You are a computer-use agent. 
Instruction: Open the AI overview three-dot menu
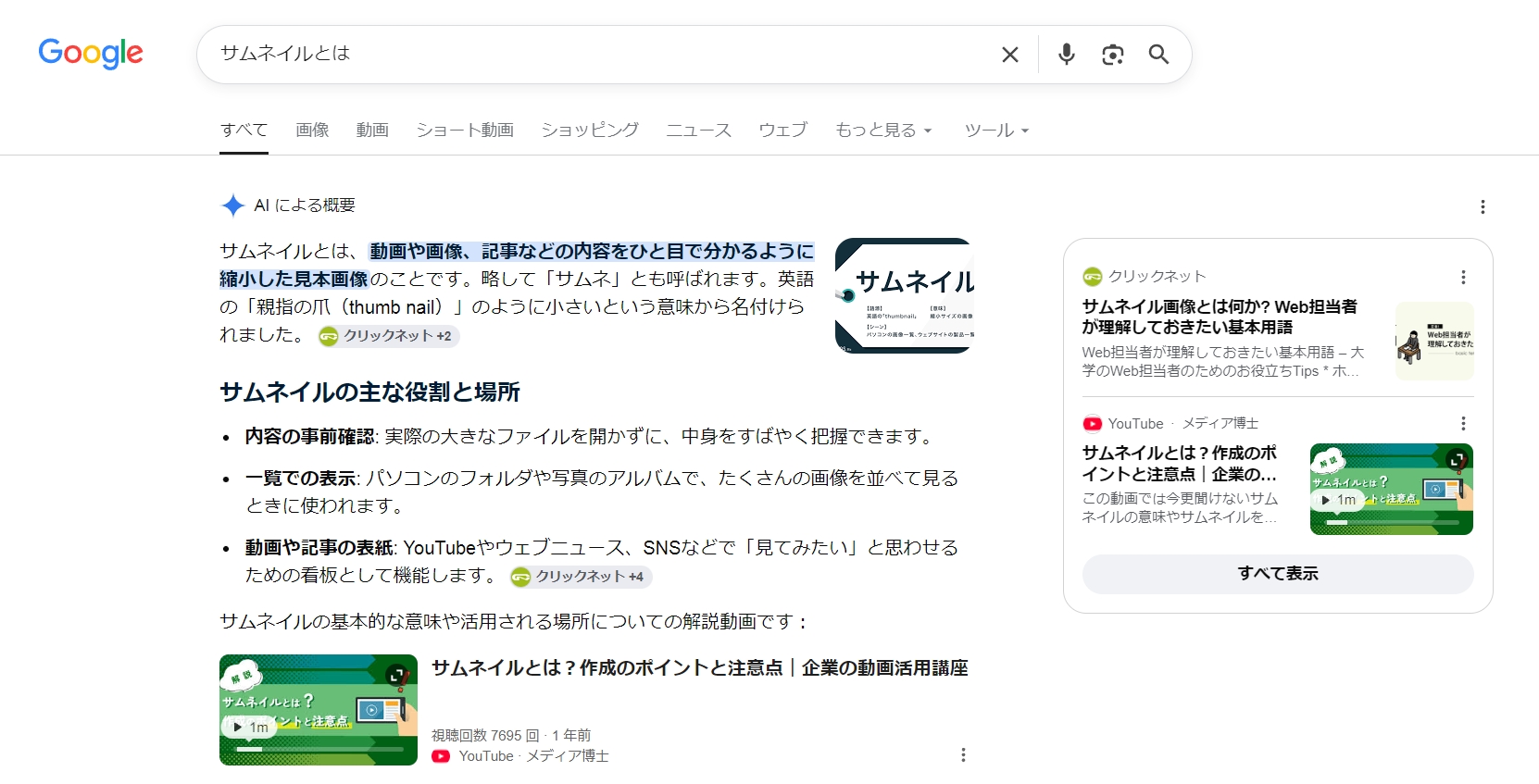[1483, 207]
